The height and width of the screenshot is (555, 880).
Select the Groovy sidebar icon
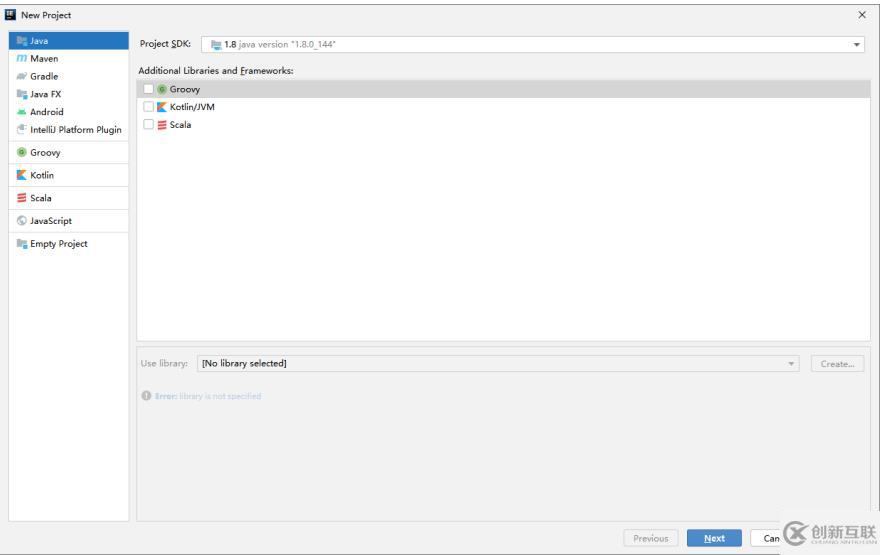[x=22, y=152]
